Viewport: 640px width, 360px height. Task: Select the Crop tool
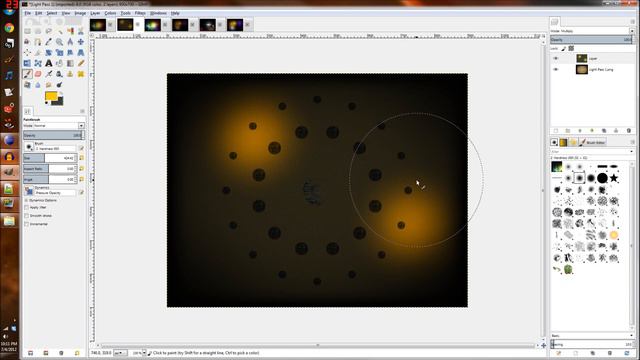[x=38, y=52]
